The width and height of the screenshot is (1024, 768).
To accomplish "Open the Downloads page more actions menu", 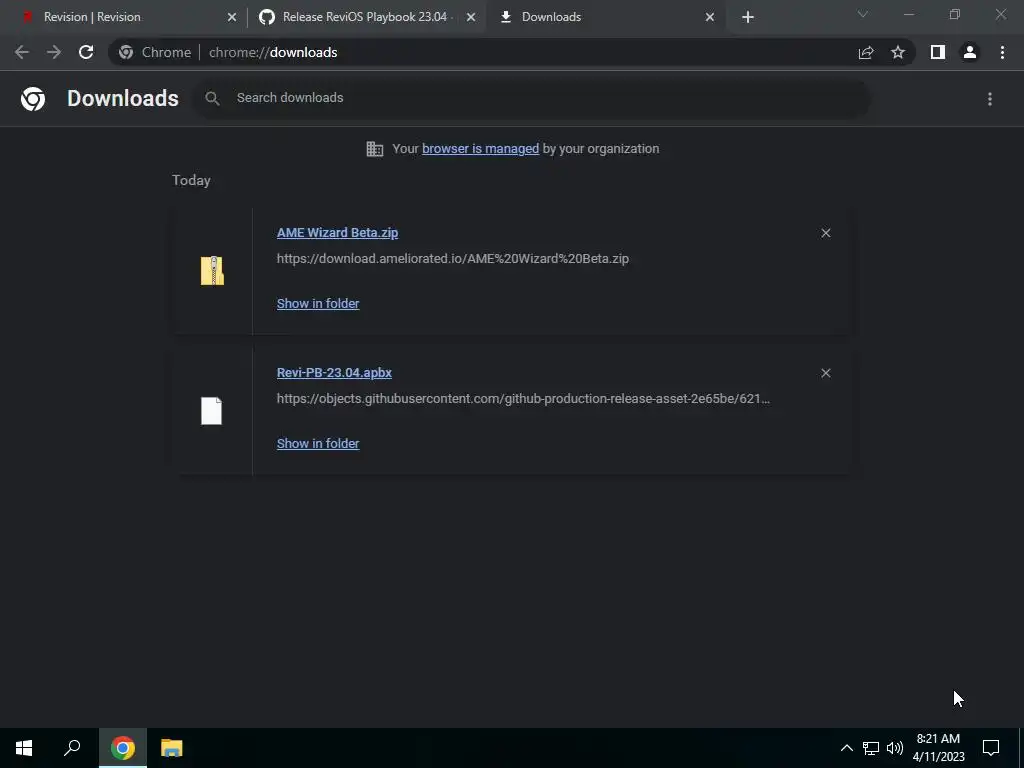I will [x=990, y=99].
